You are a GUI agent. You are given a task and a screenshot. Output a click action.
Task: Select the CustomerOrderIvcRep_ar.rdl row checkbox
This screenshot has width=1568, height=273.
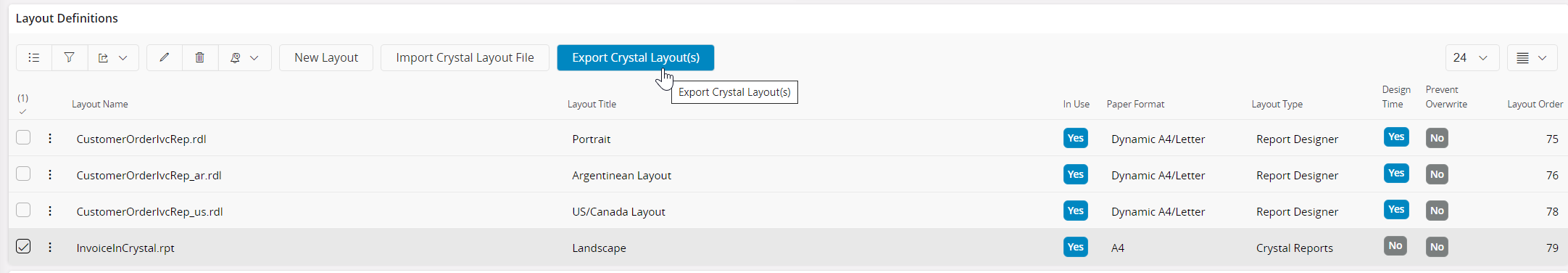23,174
